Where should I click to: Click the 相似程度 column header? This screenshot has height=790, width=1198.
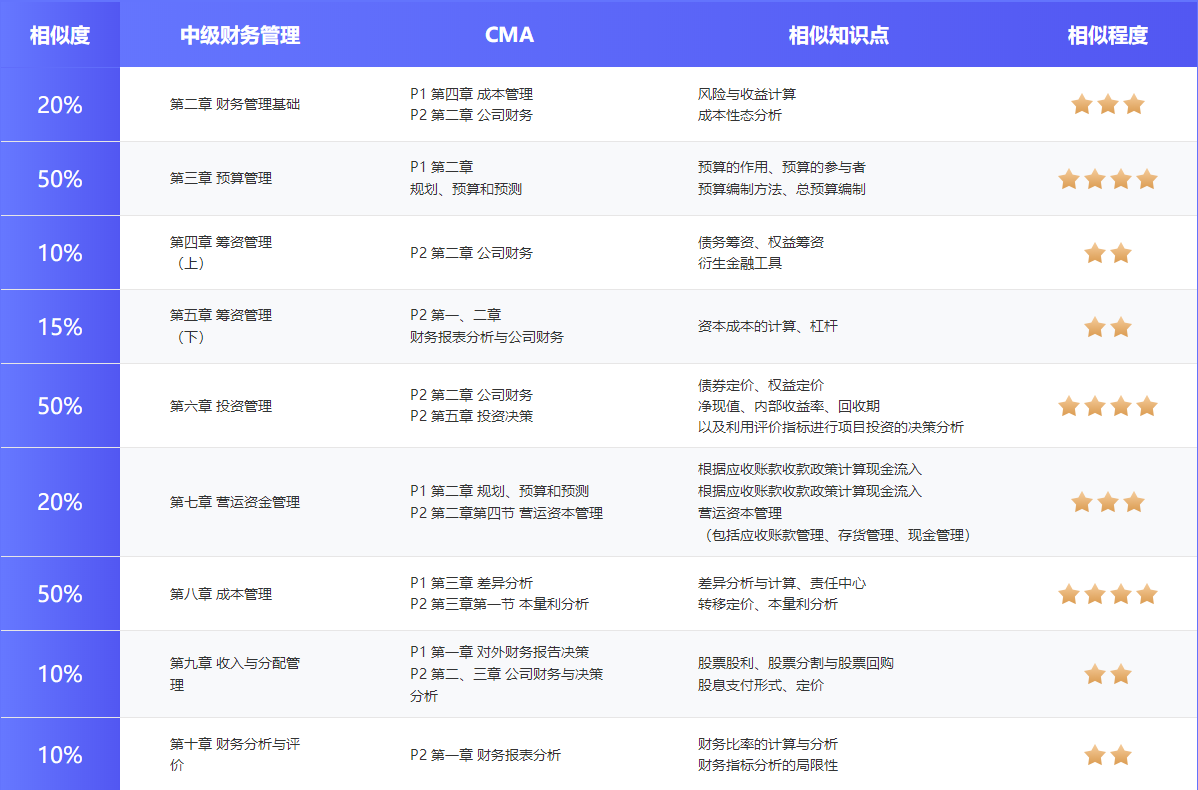[x=1107, y=35]
